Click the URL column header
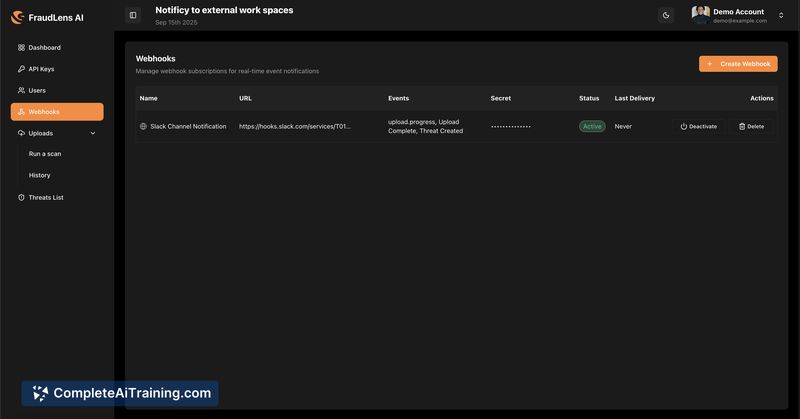This screenshot has width=800, height=419. (245, 98)
